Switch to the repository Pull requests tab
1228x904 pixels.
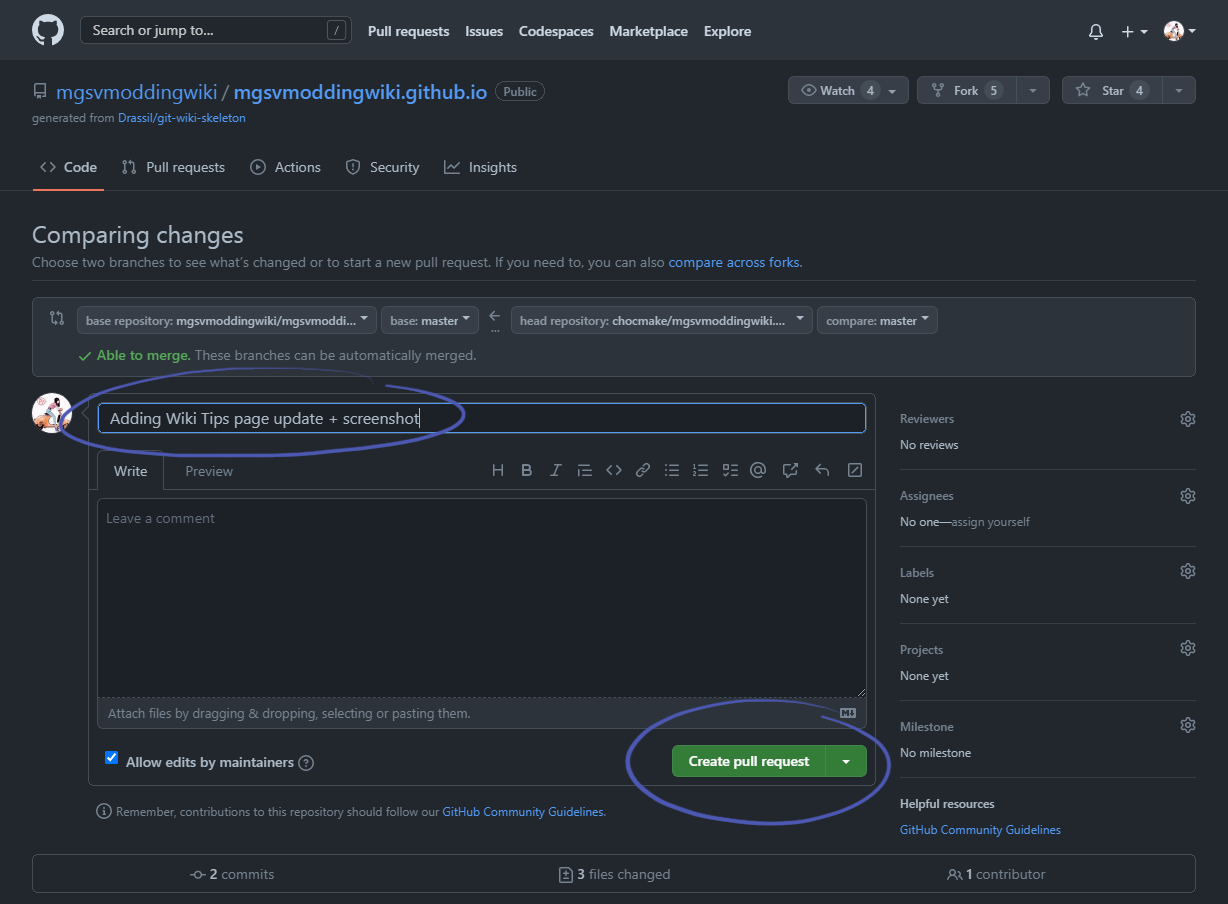tap(173, 167)
